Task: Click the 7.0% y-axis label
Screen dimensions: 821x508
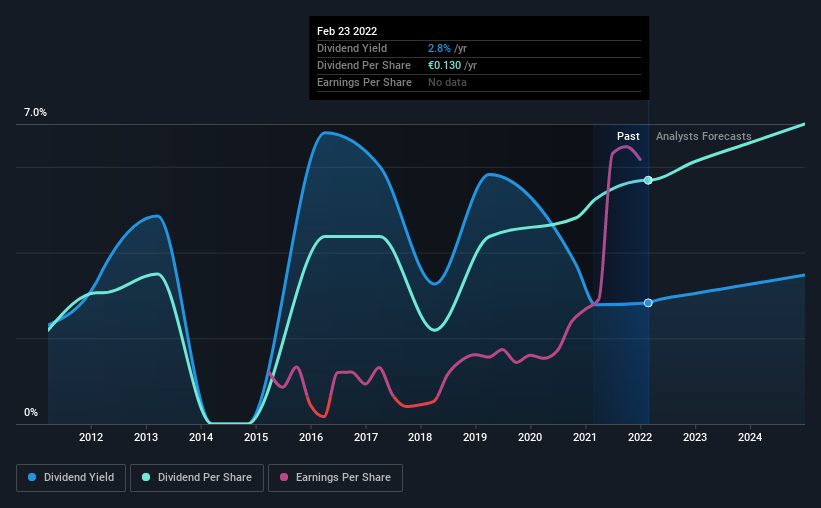Action: click(35, 112)
